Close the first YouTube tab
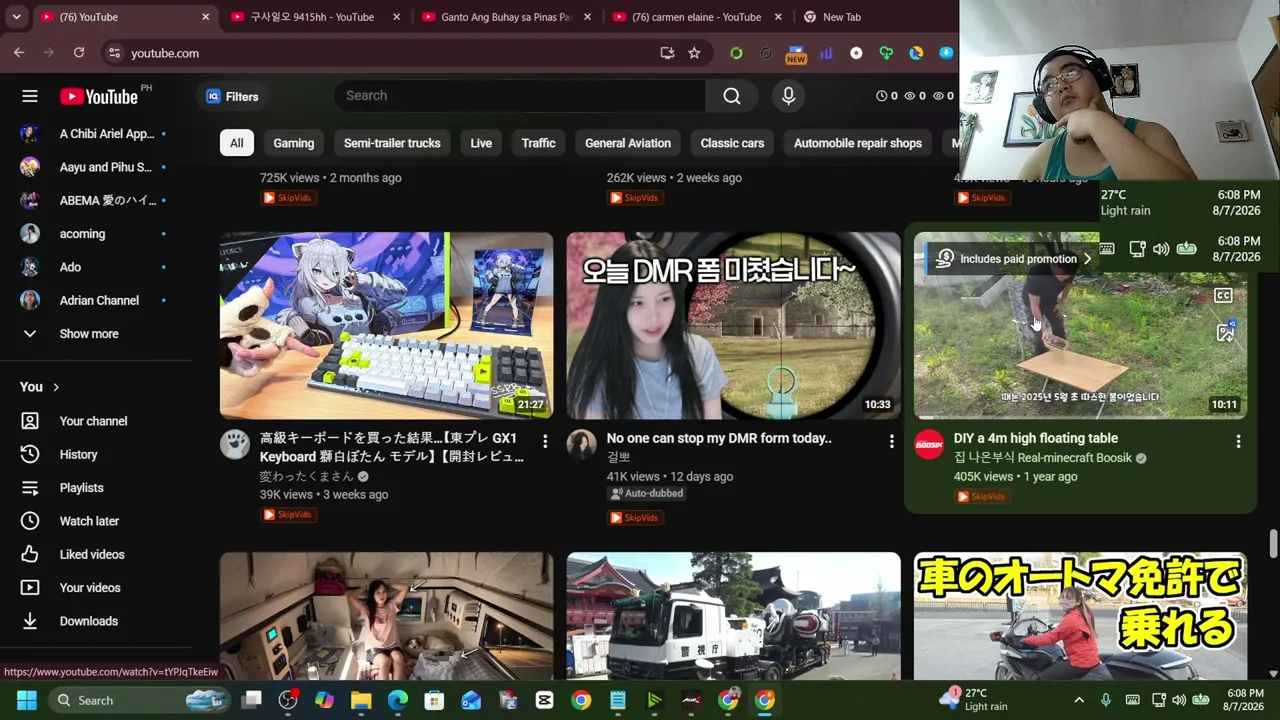Viewport: 1280px width, 720px height. tap(206, 17)
